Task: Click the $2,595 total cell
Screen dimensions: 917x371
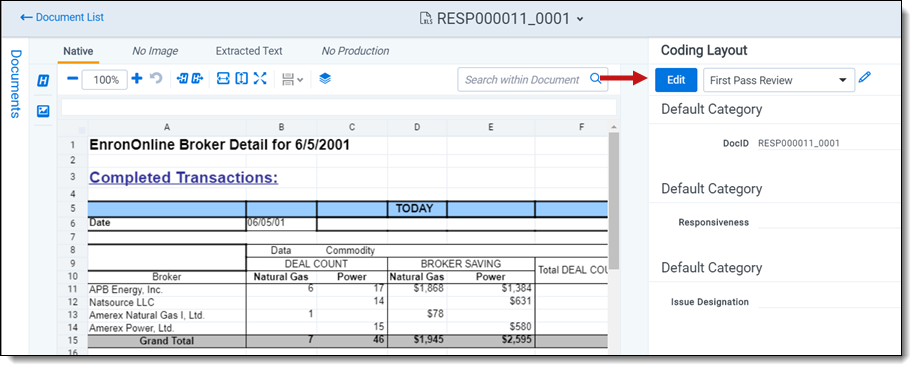Action: pos(491,341)
